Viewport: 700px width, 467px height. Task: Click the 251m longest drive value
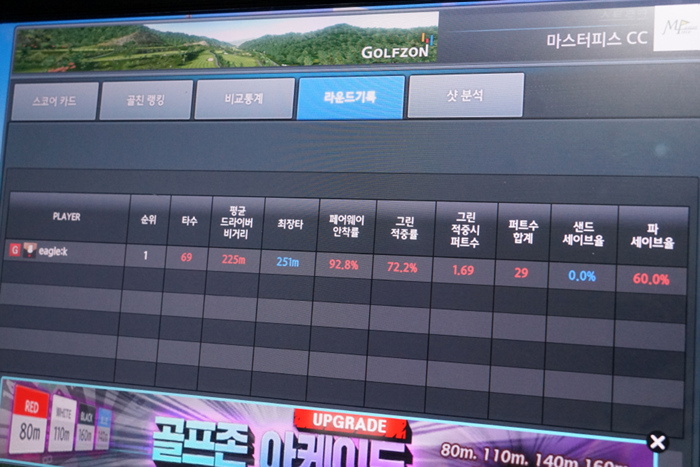[x=287, y=262]
